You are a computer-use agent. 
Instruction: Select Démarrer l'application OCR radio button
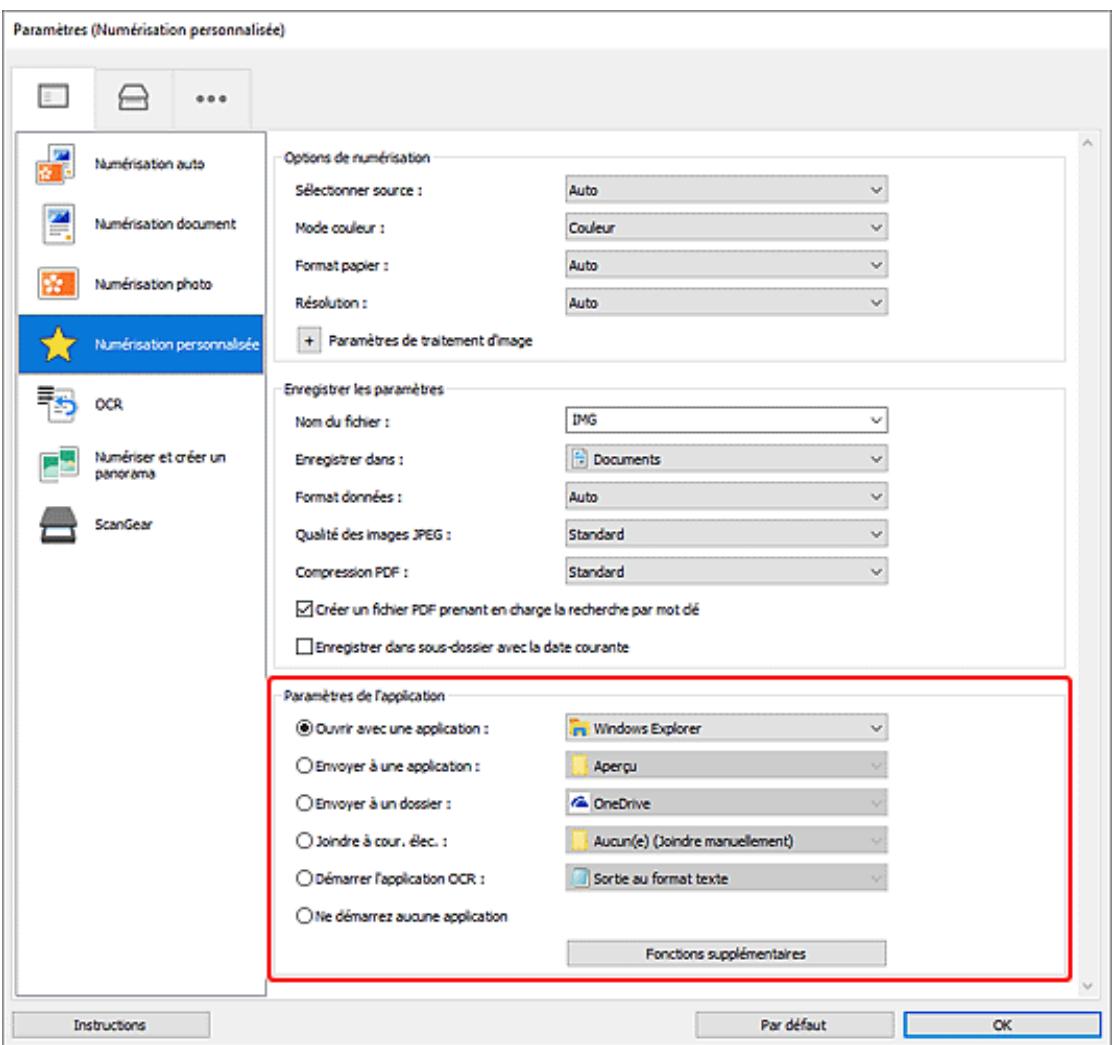pyautogui.click(x=304, y=879)
